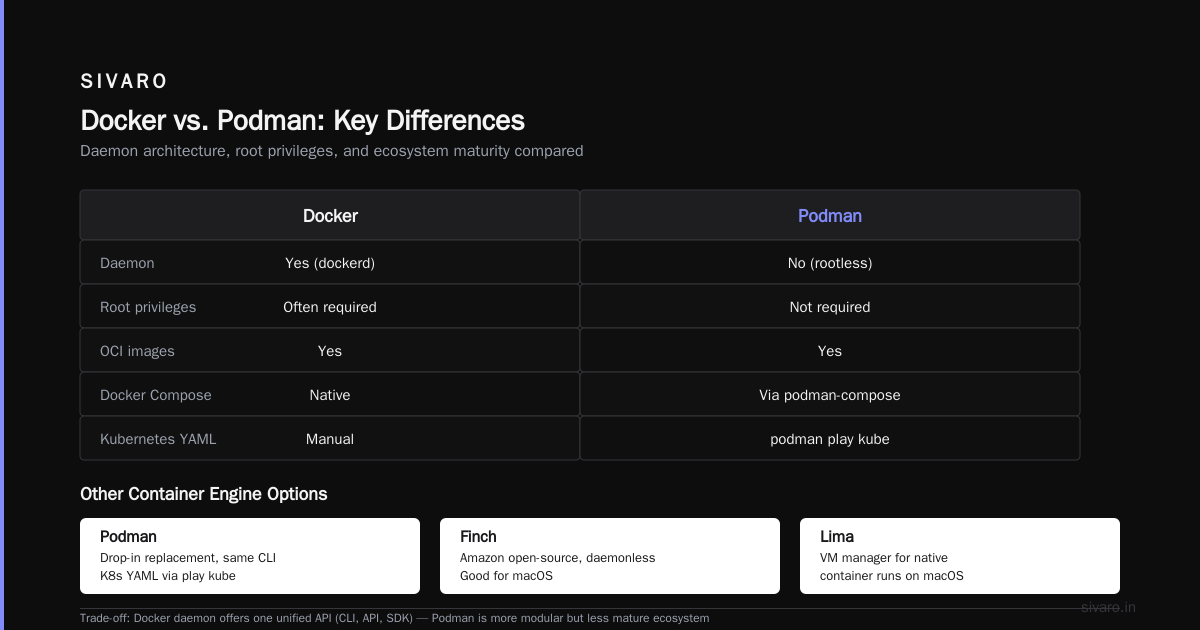Click the Docker column header
Screen dimensions: 1200x630
pos(330,216)
